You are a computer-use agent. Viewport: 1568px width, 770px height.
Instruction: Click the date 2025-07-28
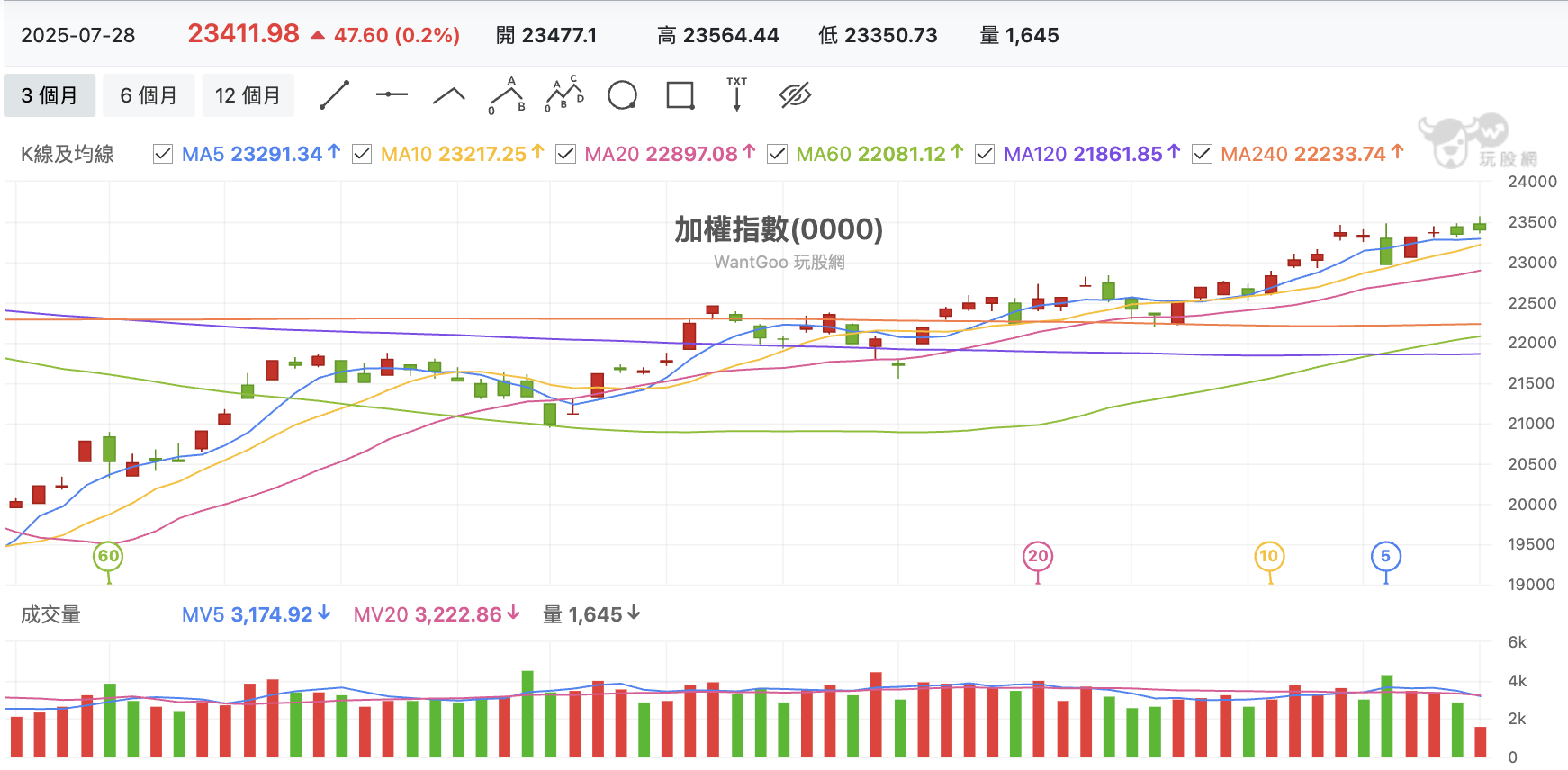(x=78, y=35)
